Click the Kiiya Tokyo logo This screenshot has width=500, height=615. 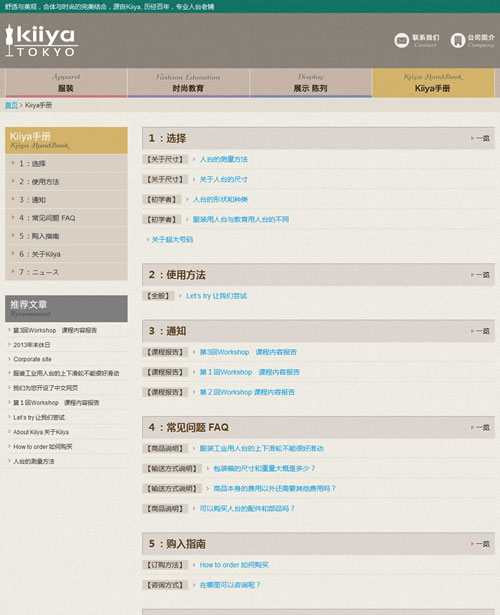pyautogui.click(x=41, y=40)
